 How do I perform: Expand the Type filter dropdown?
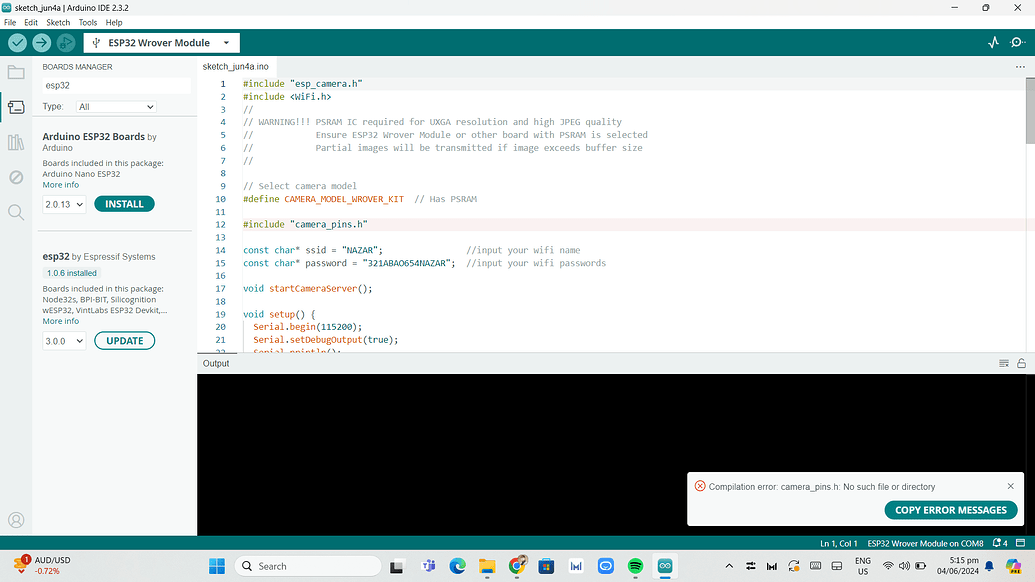point(115,106)
